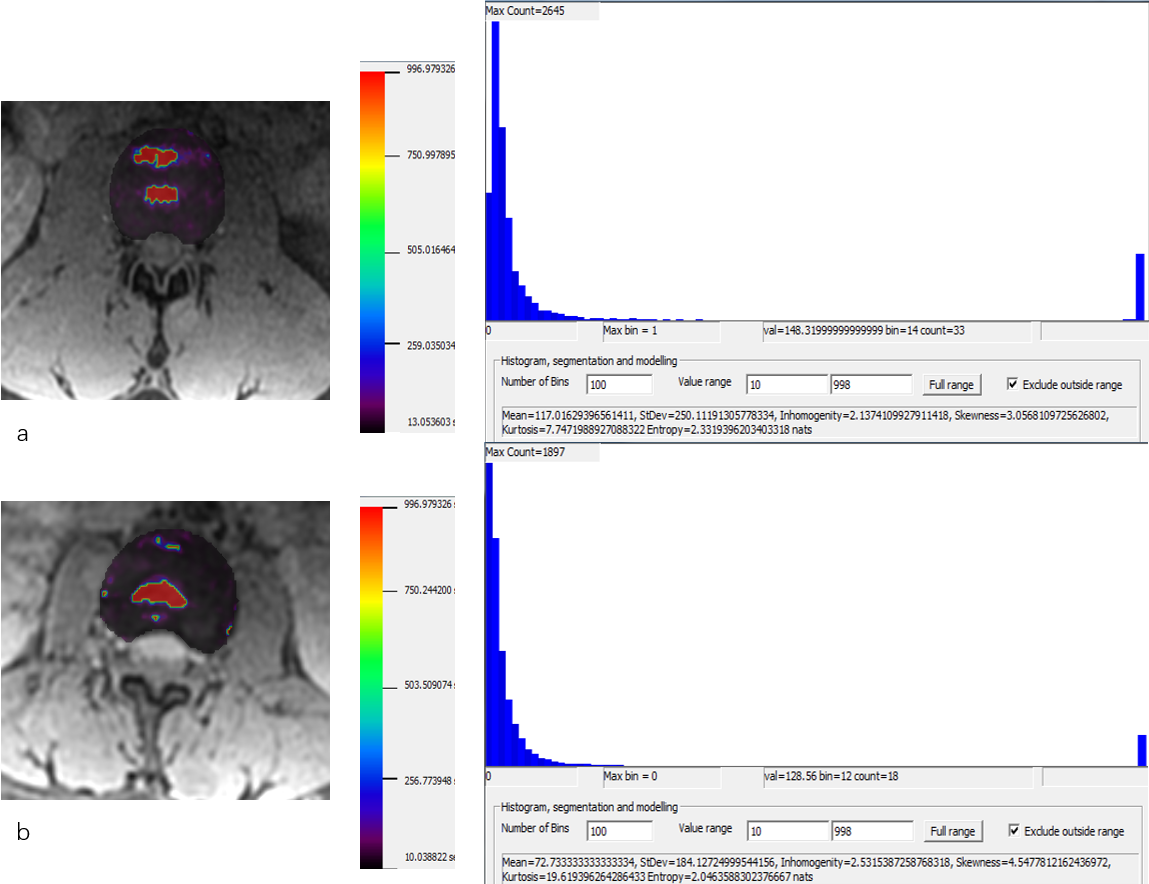Toggle Exclude outside range in the upper panel
This screenshot has width=1149, height=884.
point(1014,385)
